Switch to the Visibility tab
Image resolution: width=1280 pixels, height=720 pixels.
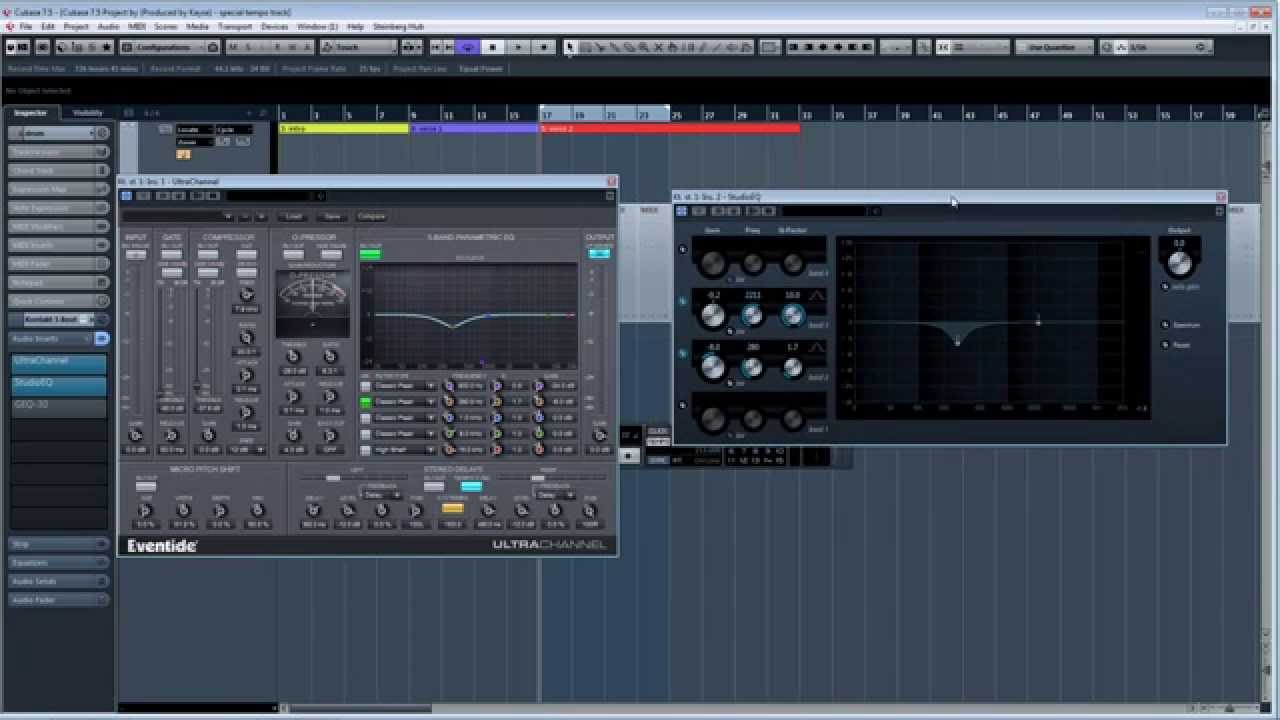(88, 113)
